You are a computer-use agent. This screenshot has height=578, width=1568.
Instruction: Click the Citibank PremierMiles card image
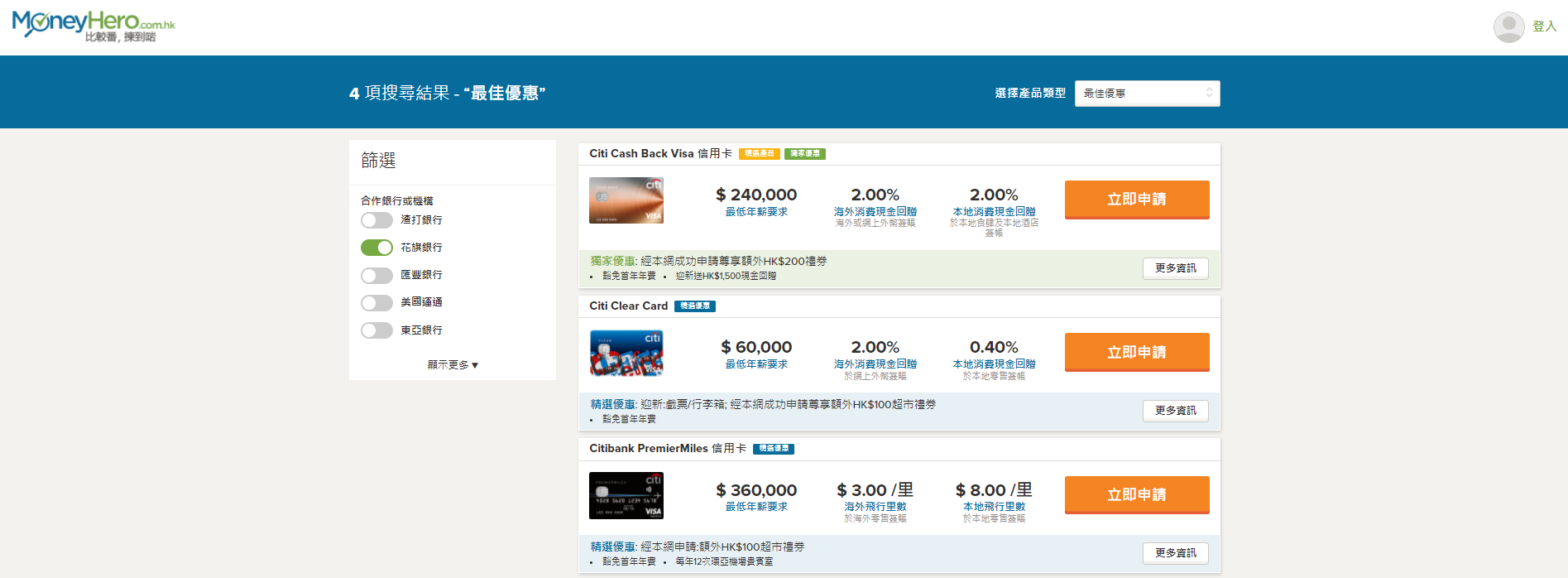point(626,495)
